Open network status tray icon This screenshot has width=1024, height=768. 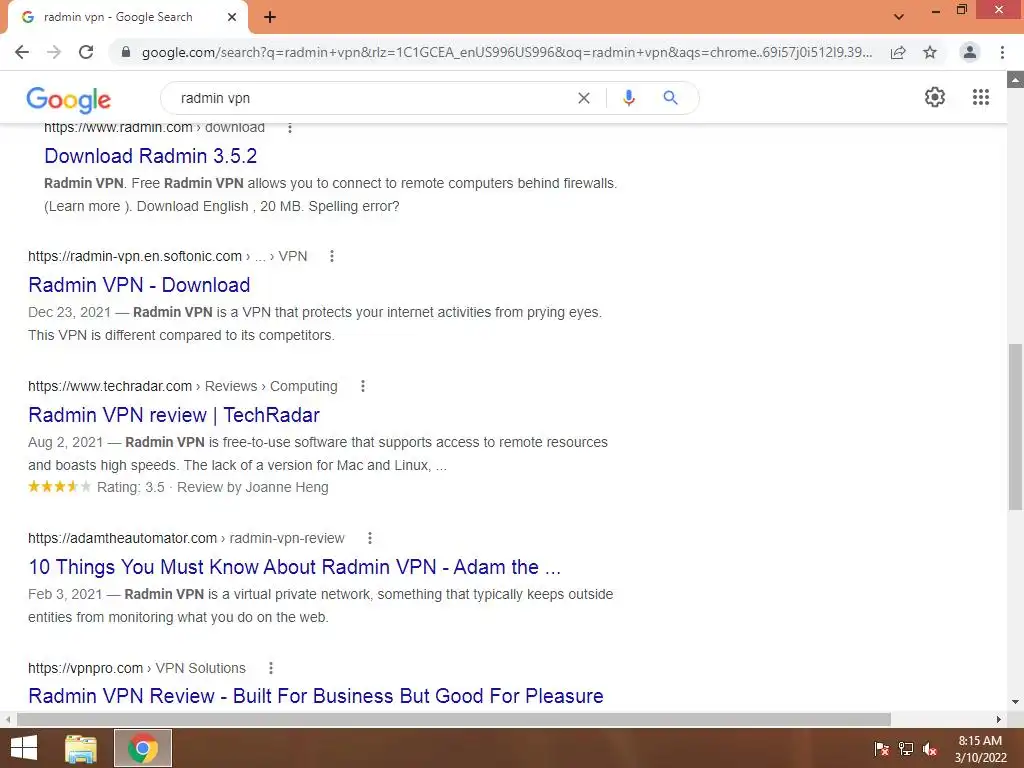coord(906,749)
